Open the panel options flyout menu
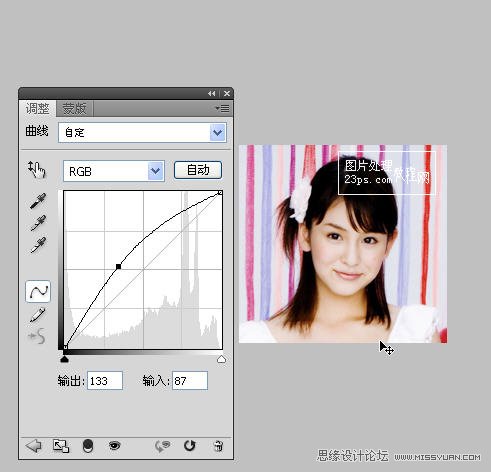This screenshot has width=491, height=472. pos(222,108)
